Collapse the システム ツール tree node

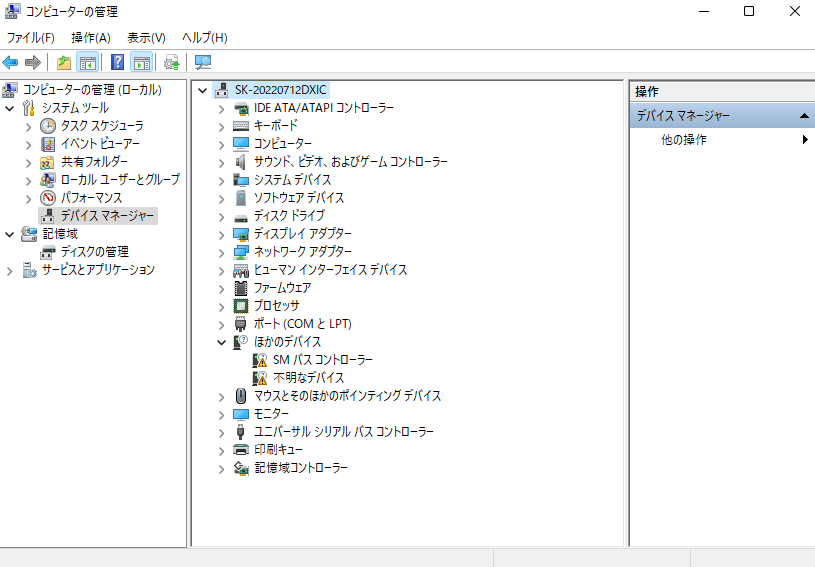pos(9,108)
